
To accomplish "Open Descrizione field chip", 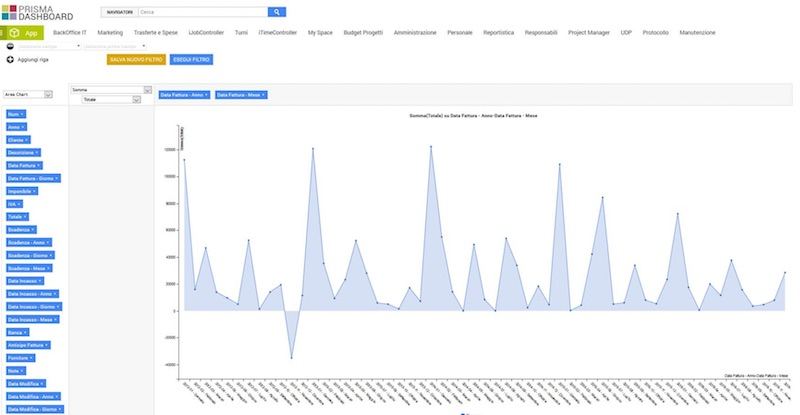I will point(23,153).
